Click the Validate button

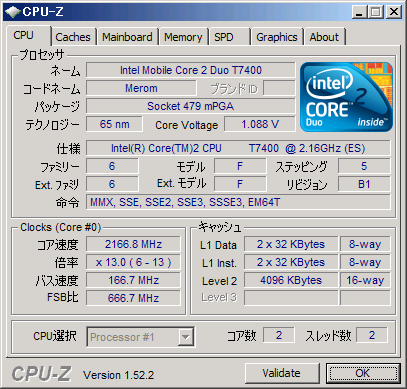click(x=282, y=373)
